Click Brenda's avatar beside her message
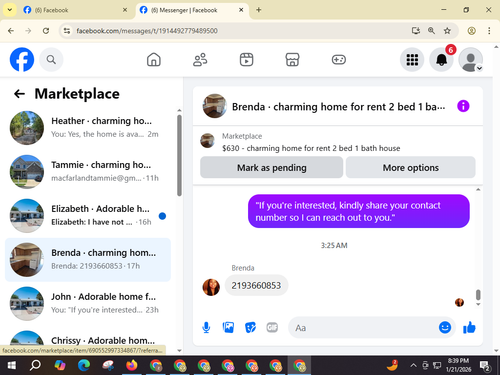500x375 pixels. 211,287
